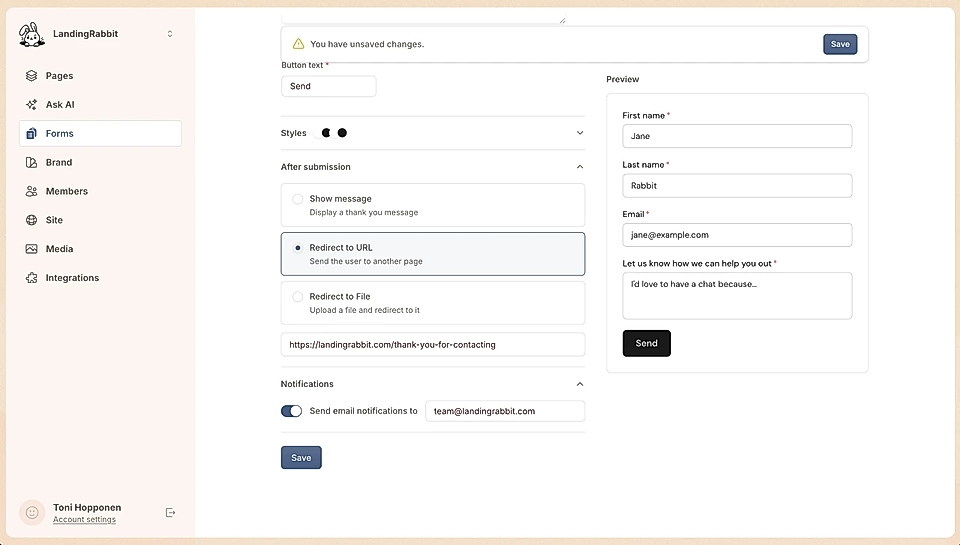Viewport: 960px width, 545px height.
Task: Click the textarea resize handle
Action: 562,20
